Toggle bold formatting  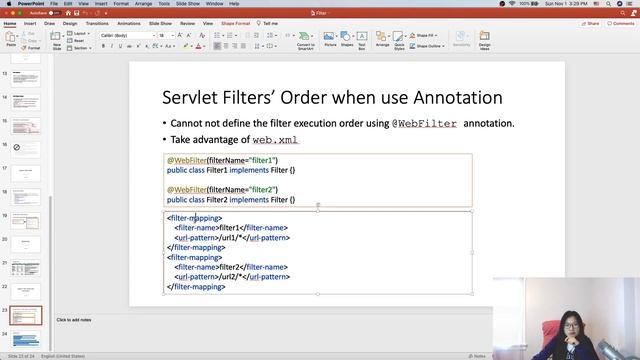103,46
